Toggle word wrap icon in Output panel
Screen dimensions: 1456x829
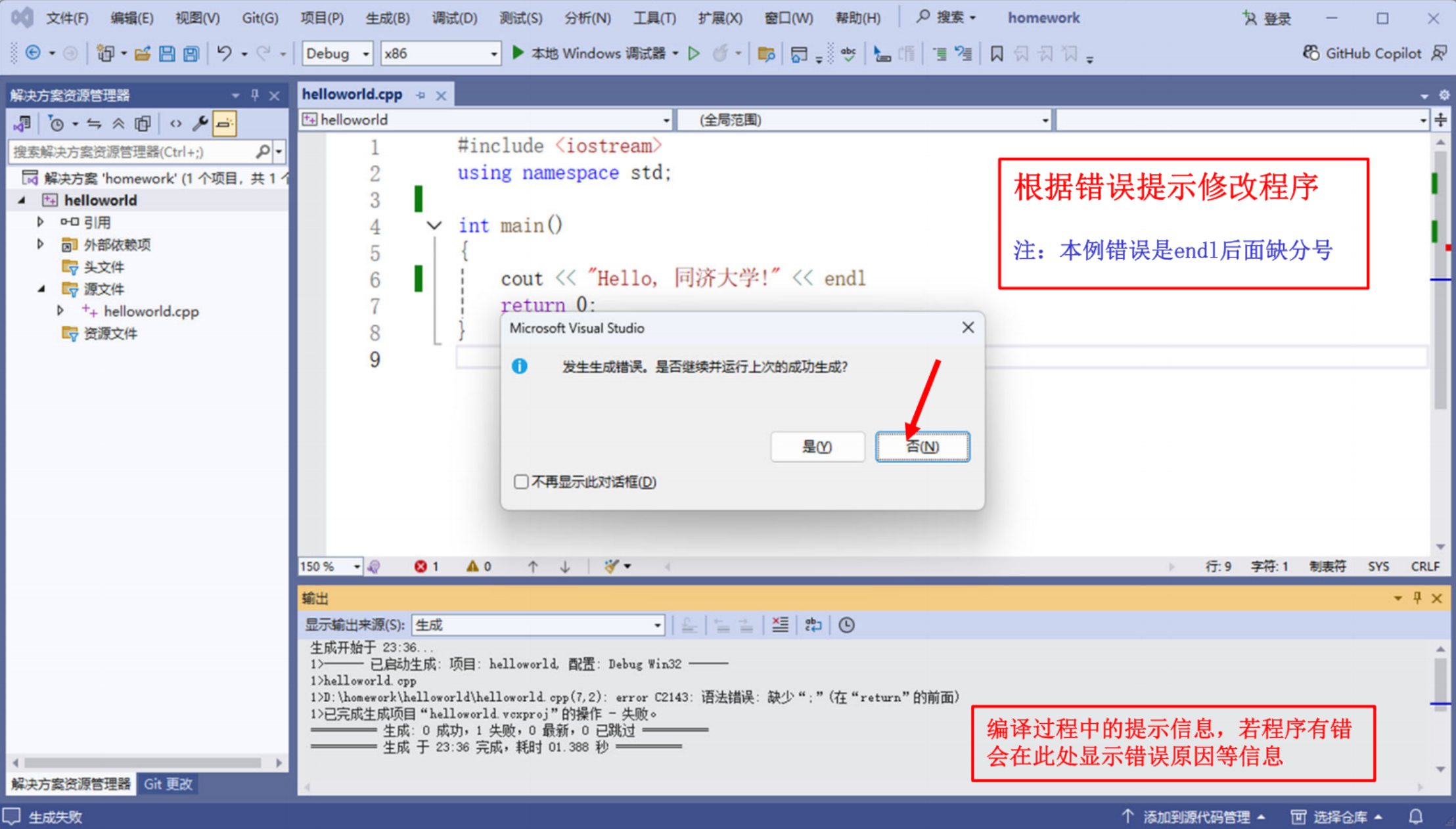point(813,625)
